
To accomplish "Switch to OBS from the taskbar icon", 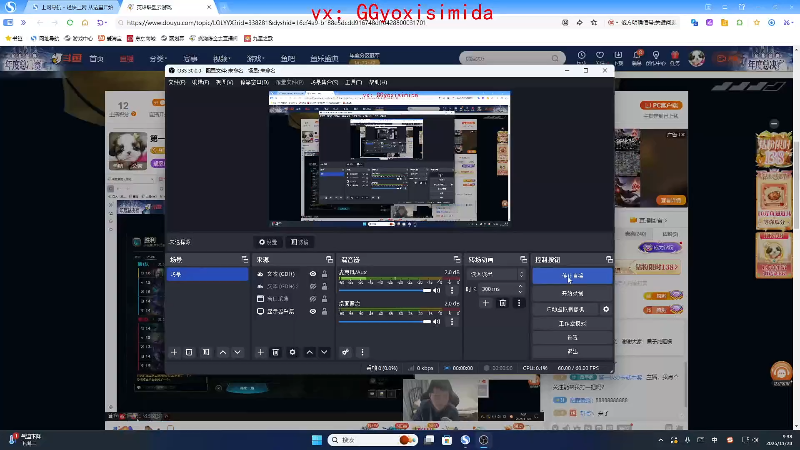I will pyautogui.click(x=484, y=440).
